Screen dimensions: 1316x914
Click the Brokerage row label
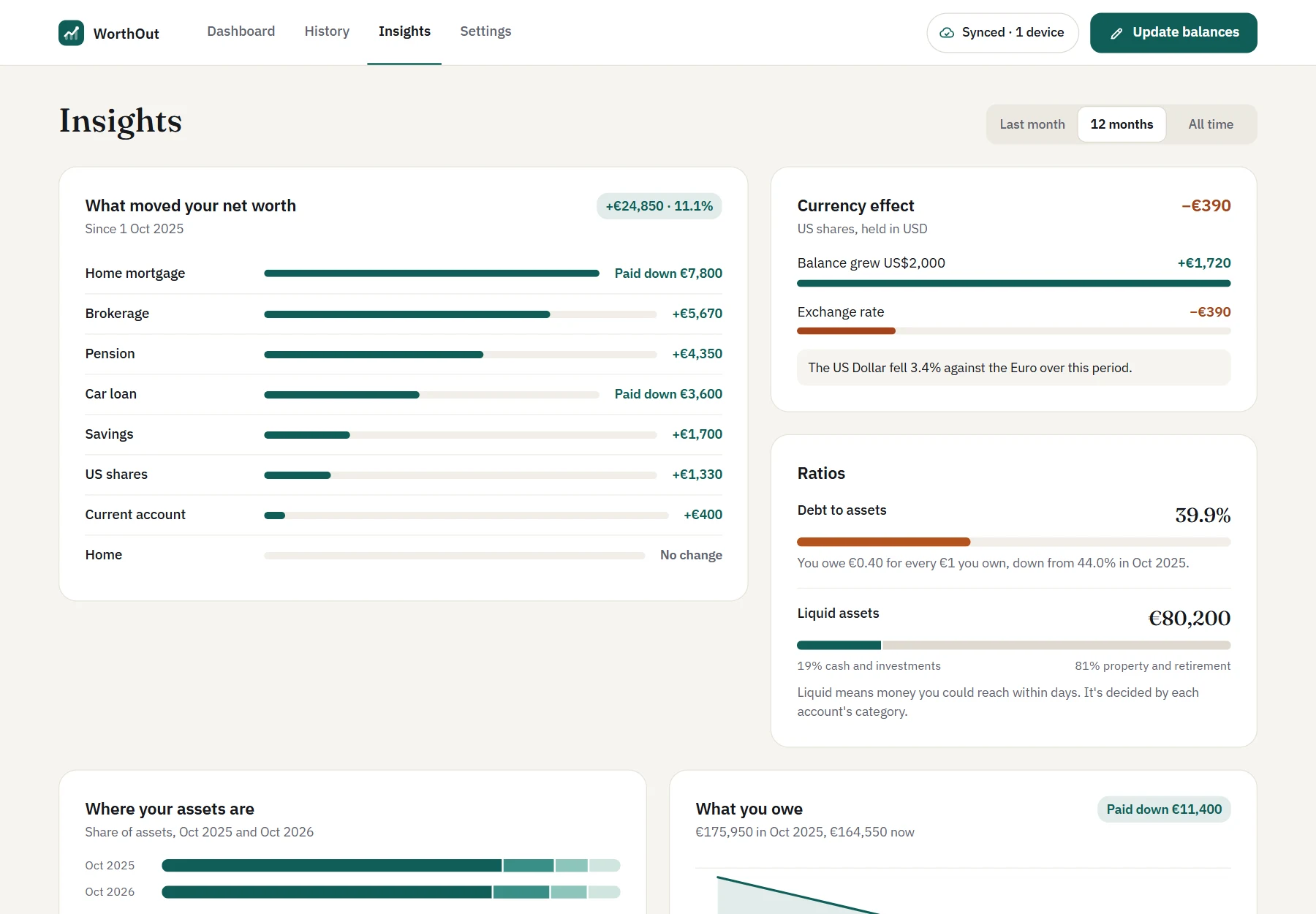tap(117, 314)
